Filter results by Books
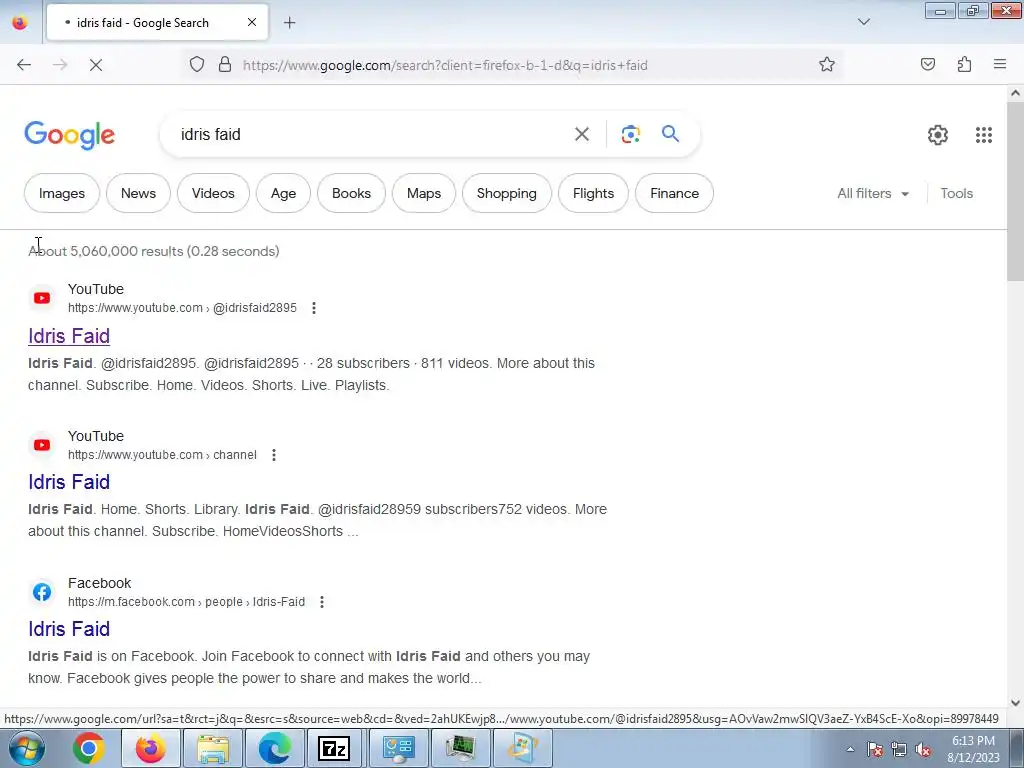The height and width of the screenshot is (768, 1024). pyautogui.click(x=351, y=193)
